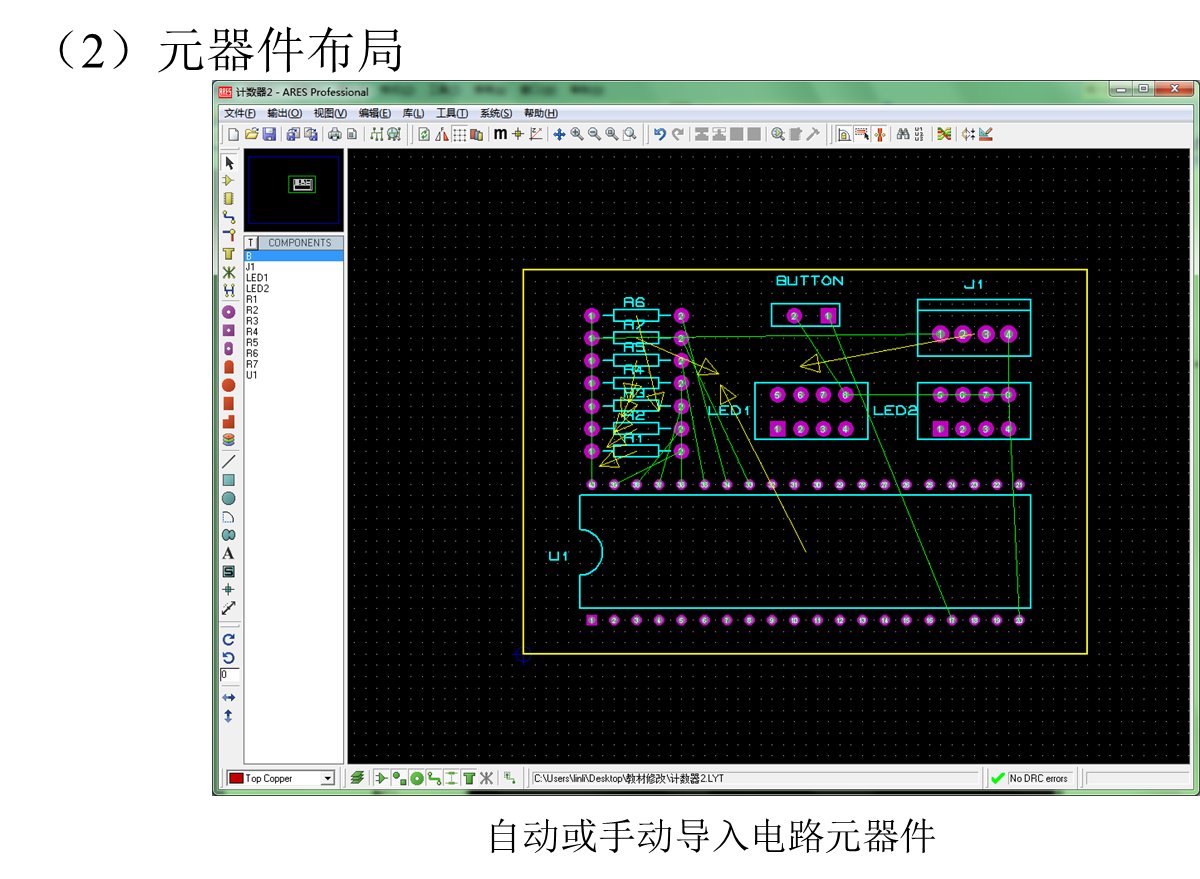Select the Via placement mode tool

(x=229, y=234)
